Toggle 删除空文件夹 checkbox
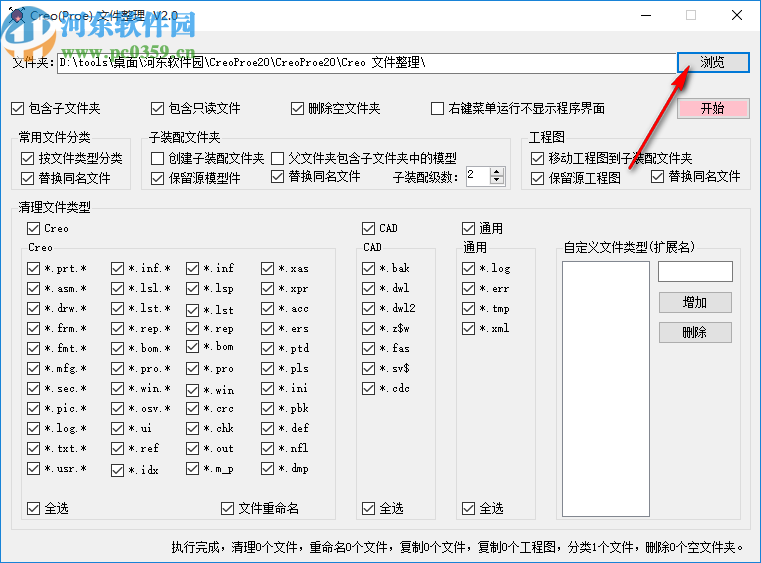 tap(297, 108)
